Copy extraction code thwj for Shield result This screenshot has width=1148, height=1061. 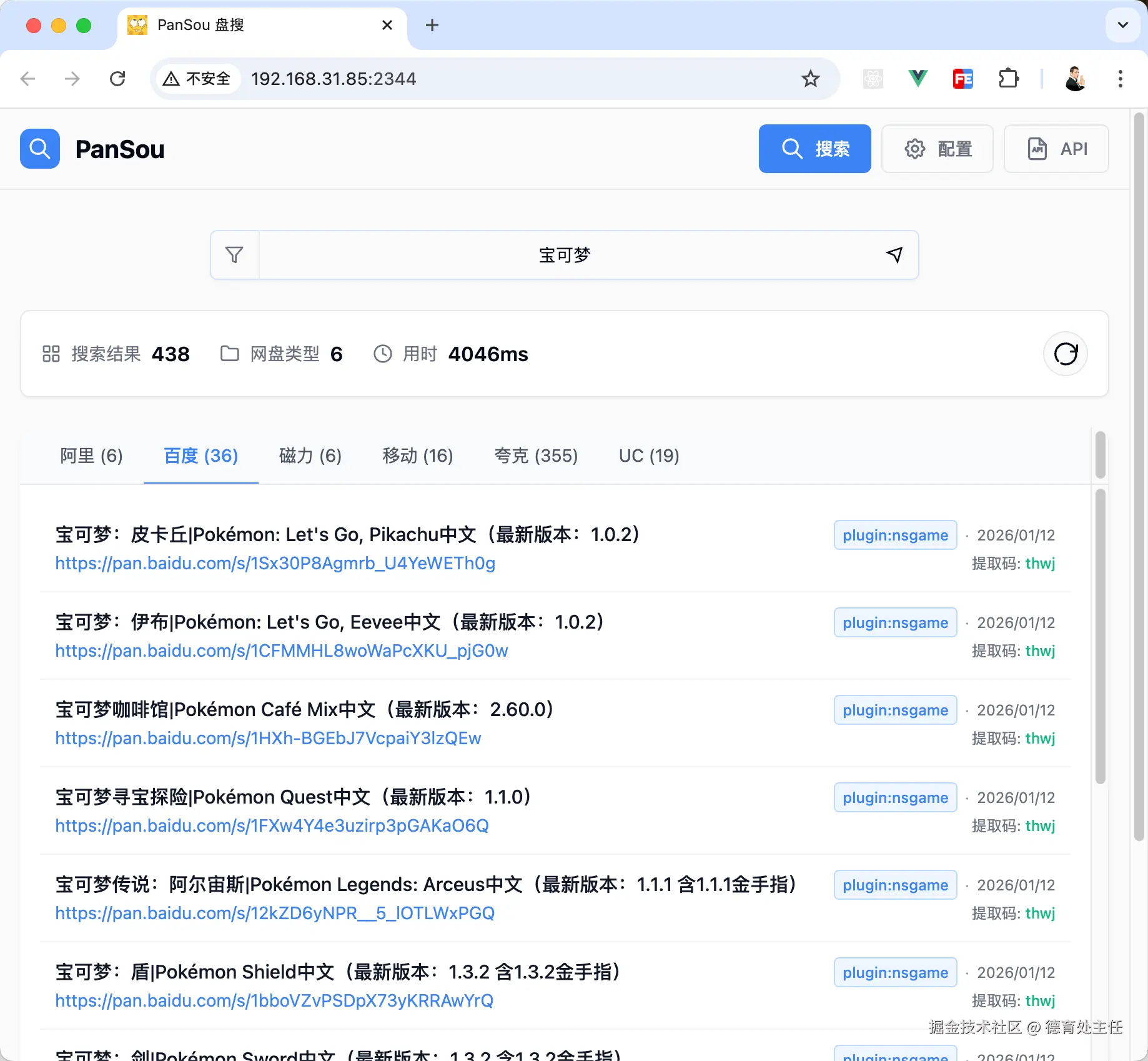[1040, 1001]
